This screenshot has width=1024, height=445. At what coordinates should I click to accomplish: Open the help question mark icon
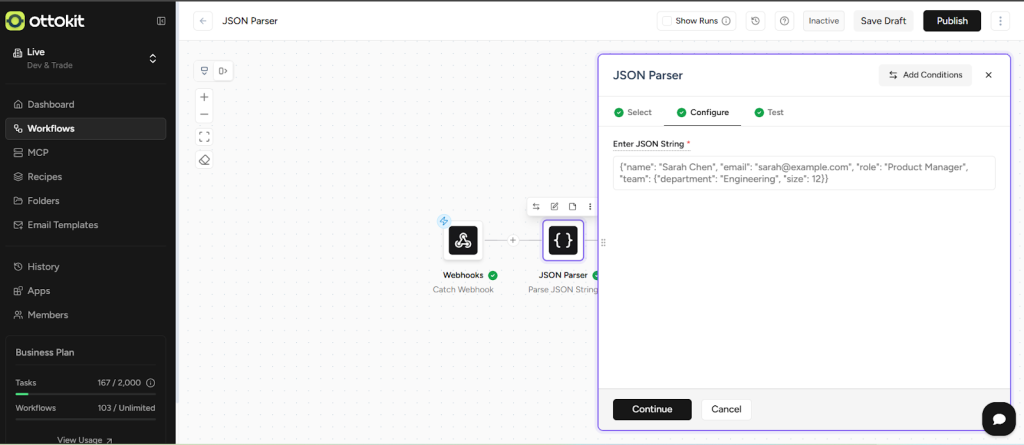784,21
